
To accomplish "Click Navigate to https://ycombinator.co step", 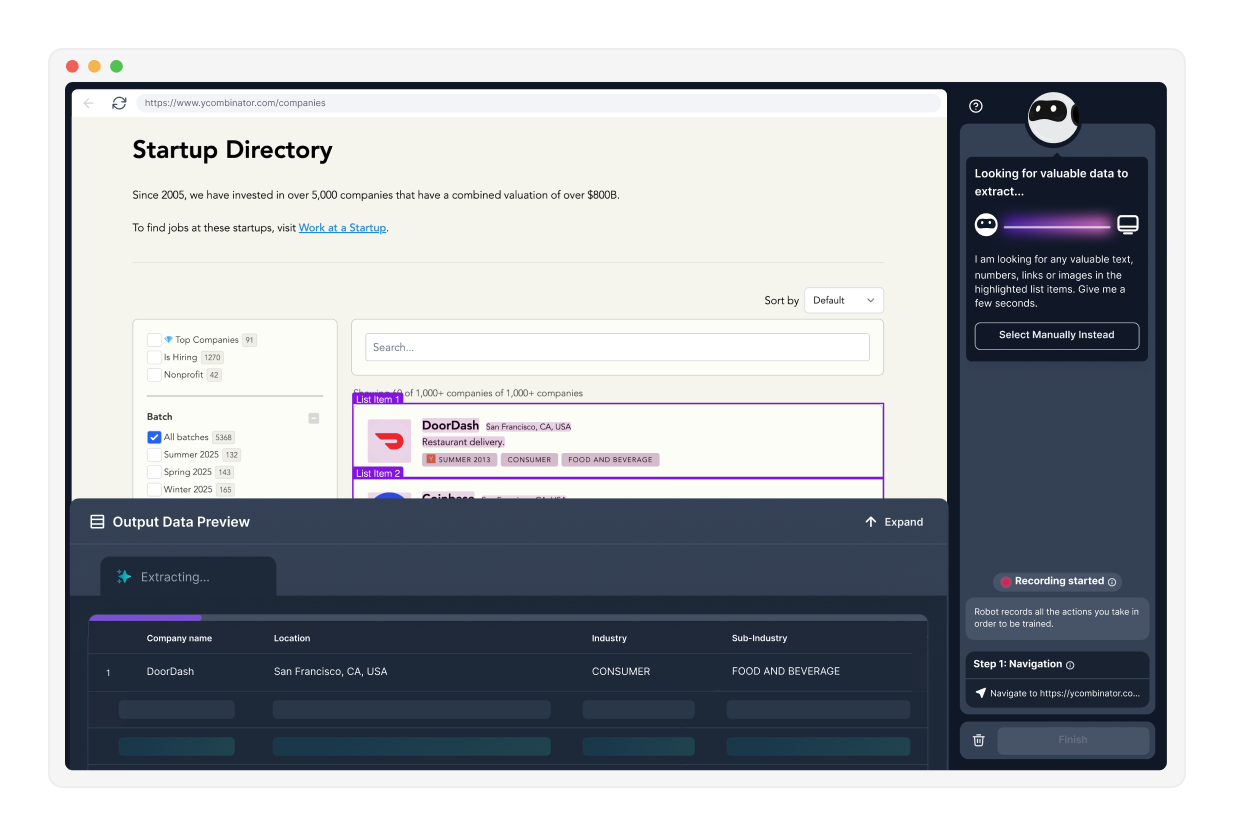I will (x=1057, y=693).
